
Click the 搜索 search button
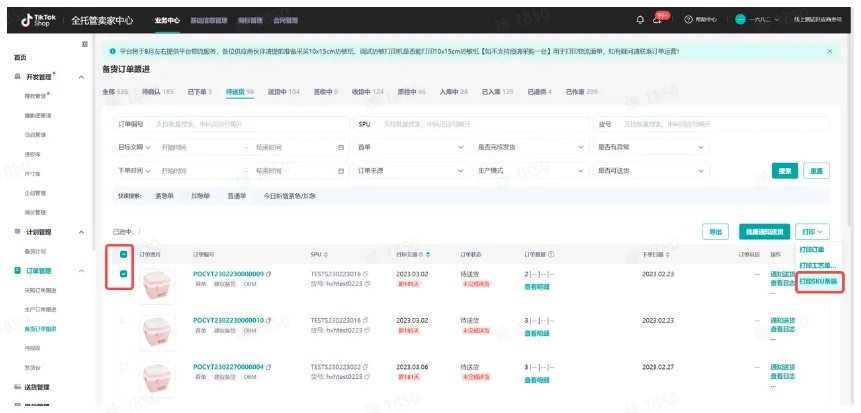point(785,171)
